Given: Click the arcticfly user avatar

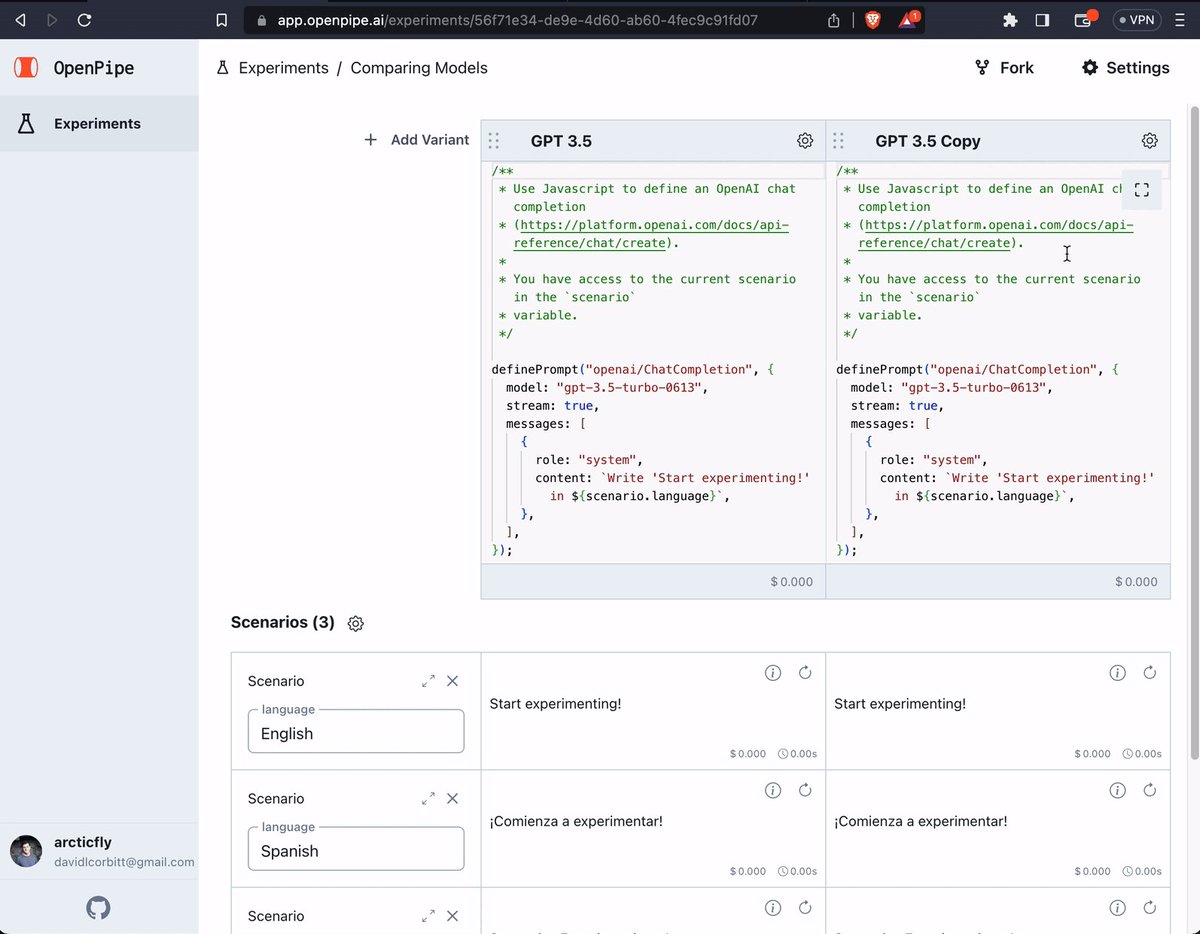Looking at the screenshot, I should click(x=26, y=851).
